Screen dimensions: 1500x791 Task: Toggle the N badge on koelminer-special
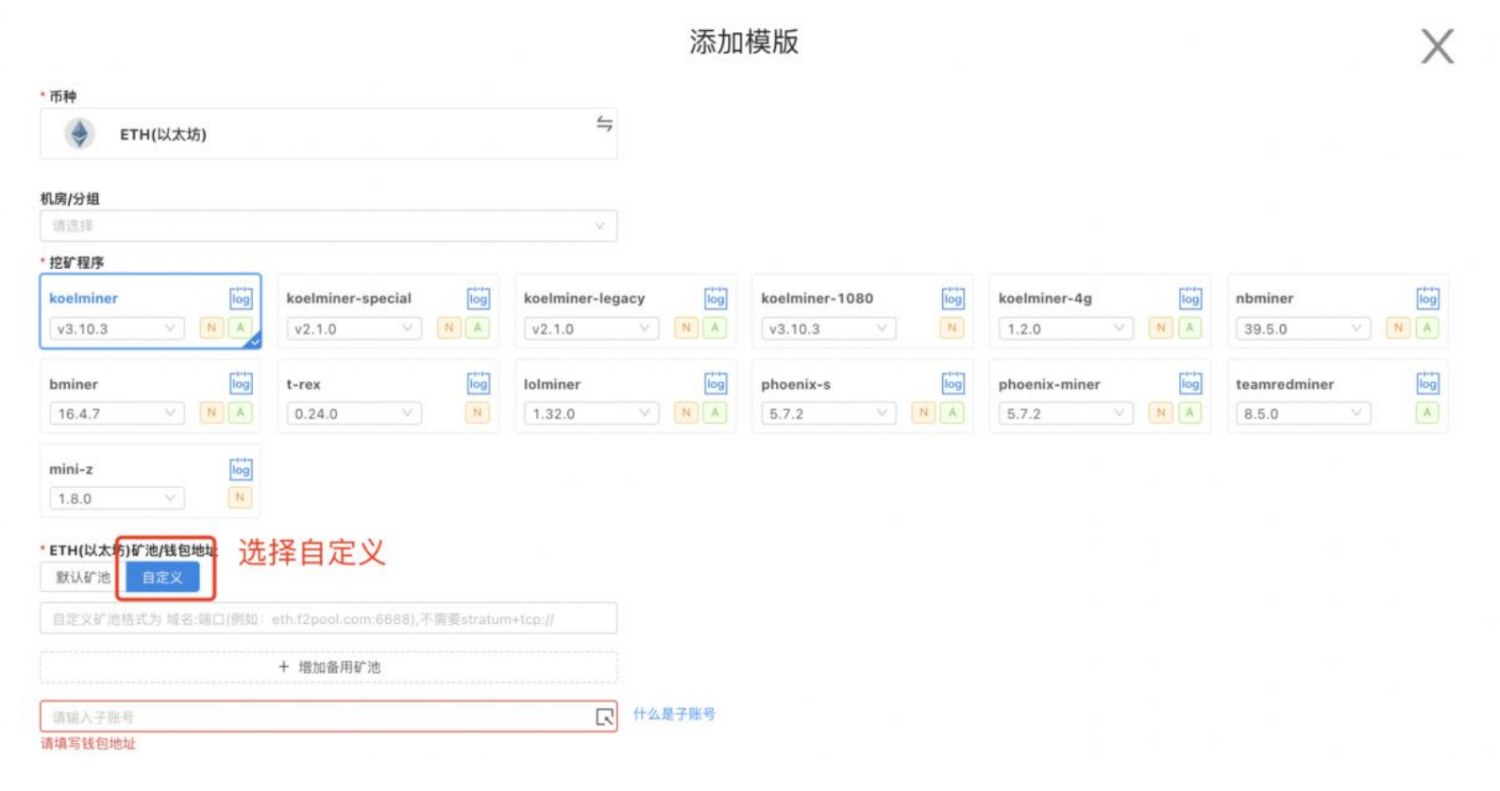point(450,328)
